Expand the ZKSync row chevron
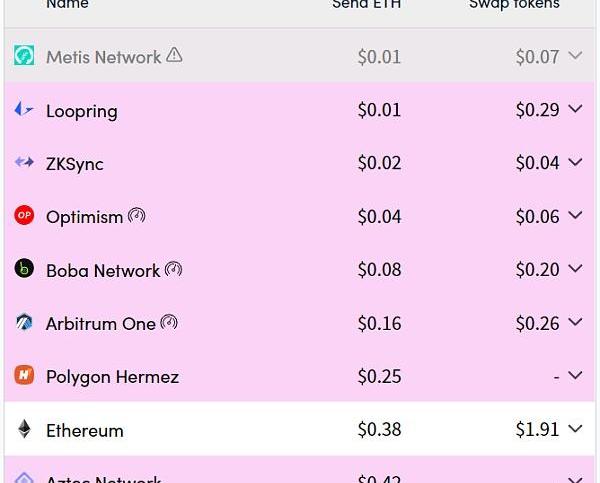This screenshot has width=600, height=483. [575, 163]
